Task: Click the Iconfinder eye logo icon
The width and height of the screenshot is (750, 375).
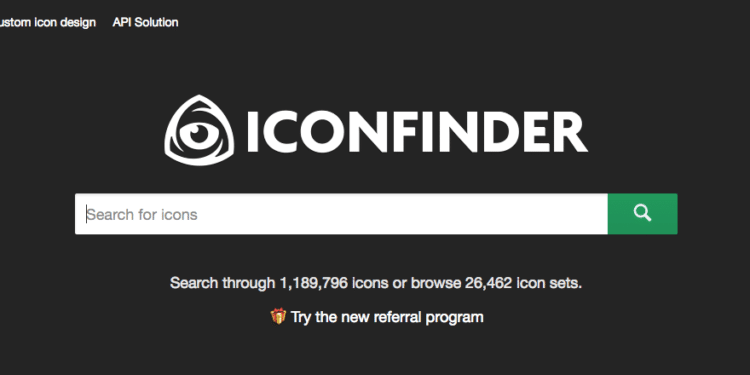Action: 199,130
